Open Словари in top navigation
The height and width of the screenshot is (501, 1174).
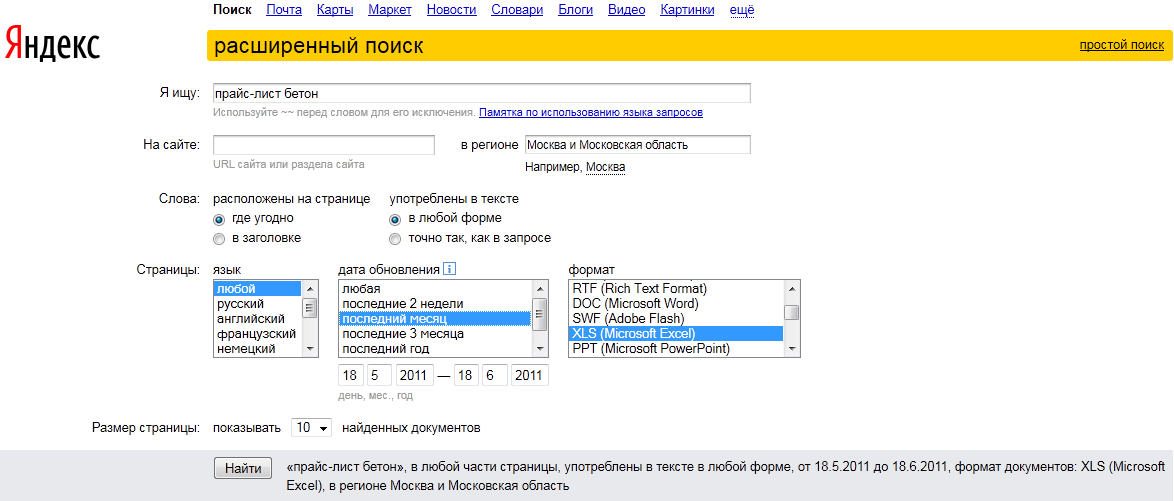click(517, 10)
